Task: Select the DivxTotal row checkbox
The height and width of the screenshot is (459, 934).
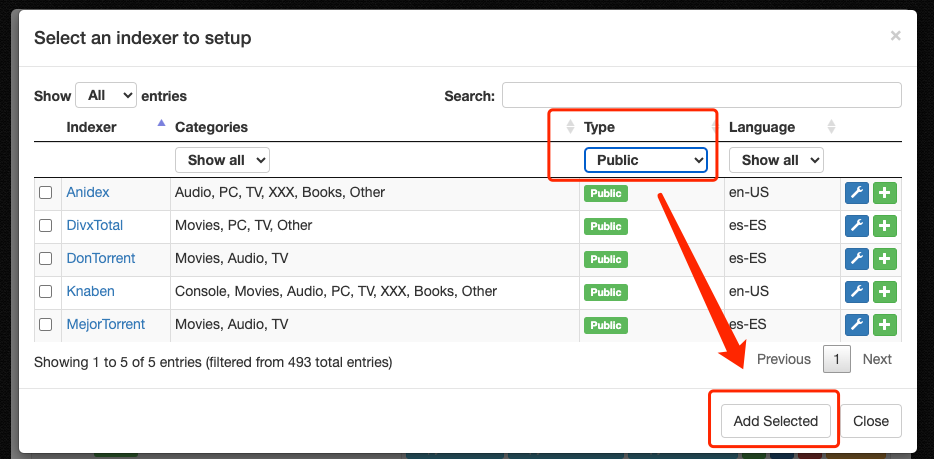Action: 45,226
